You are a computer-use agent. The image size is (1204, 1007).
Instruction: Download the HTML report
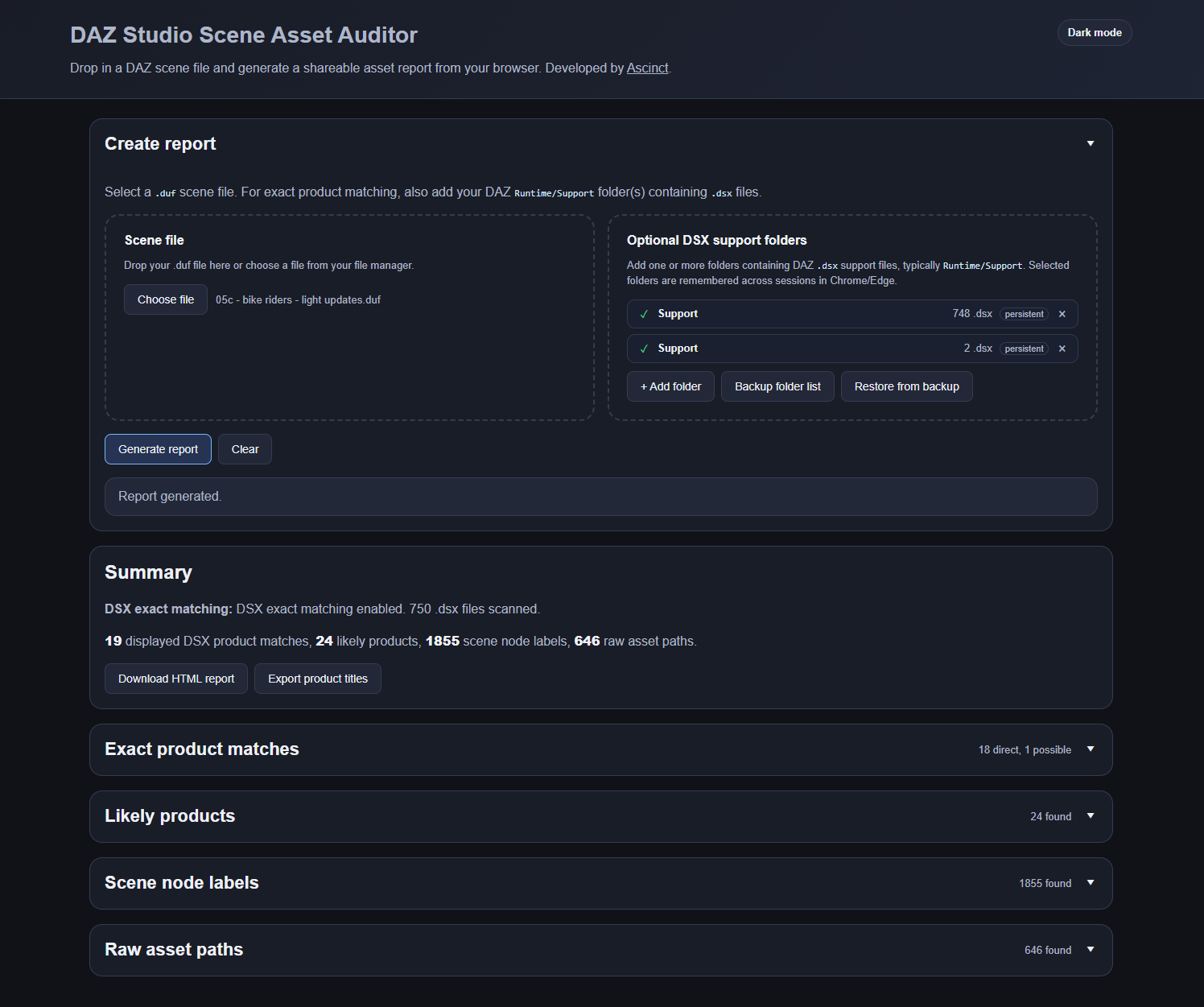pyautogui.click(x=176, y=679)
